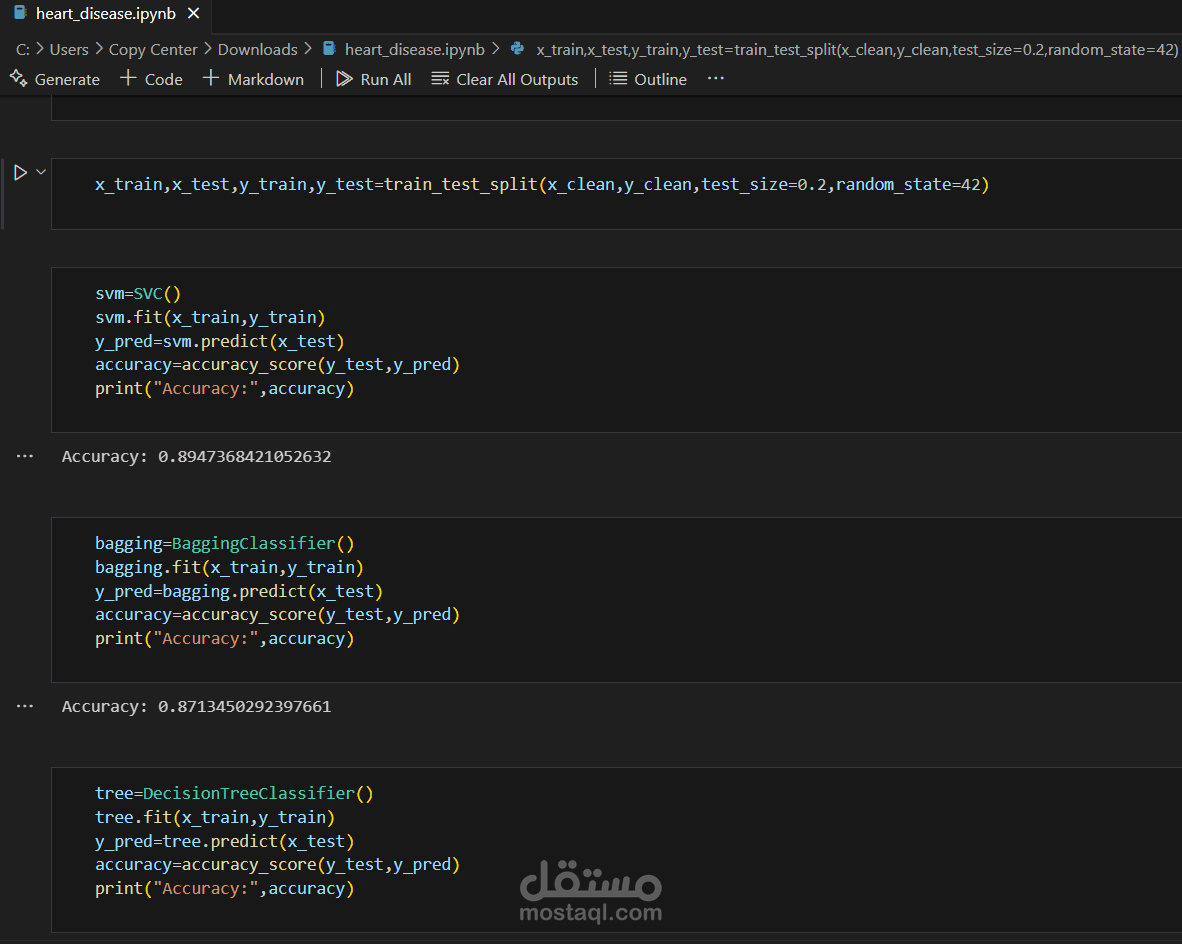Click accuracy_score line in the tree cell

pos(277,865)
